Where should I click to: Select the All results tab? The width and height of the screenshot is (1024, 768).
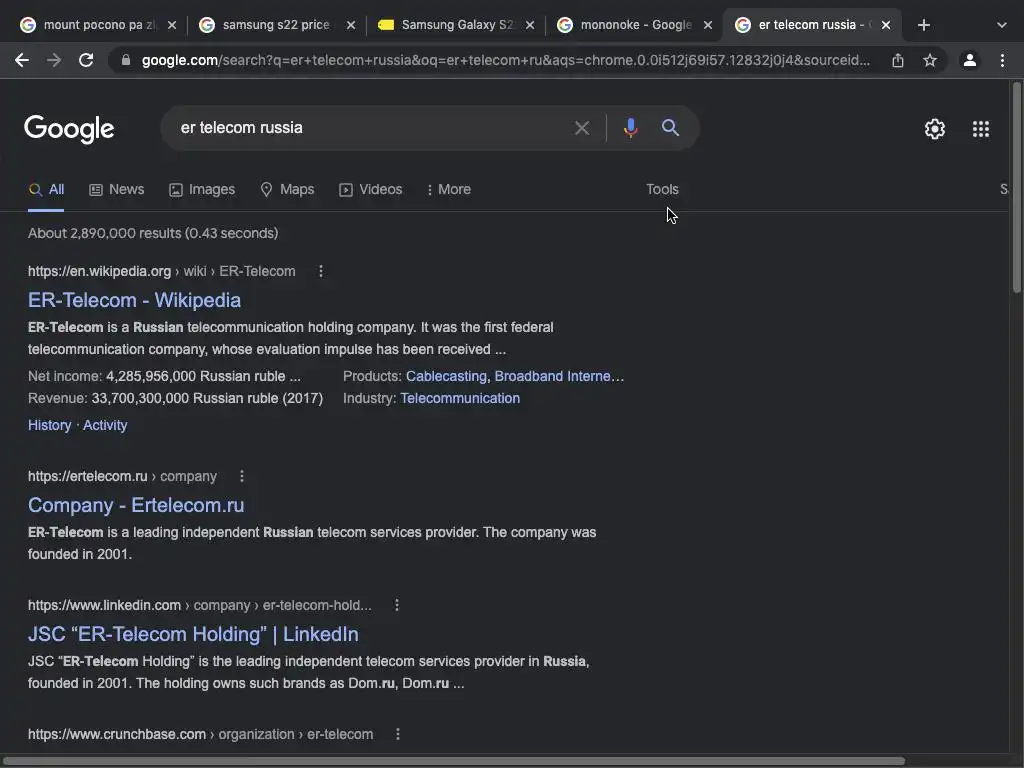tap(46, 189)
